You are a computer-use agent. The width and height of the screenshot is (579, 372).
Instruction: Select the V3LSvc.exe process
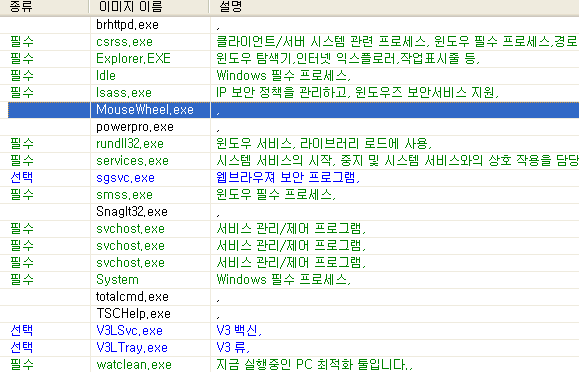[129, 331]
